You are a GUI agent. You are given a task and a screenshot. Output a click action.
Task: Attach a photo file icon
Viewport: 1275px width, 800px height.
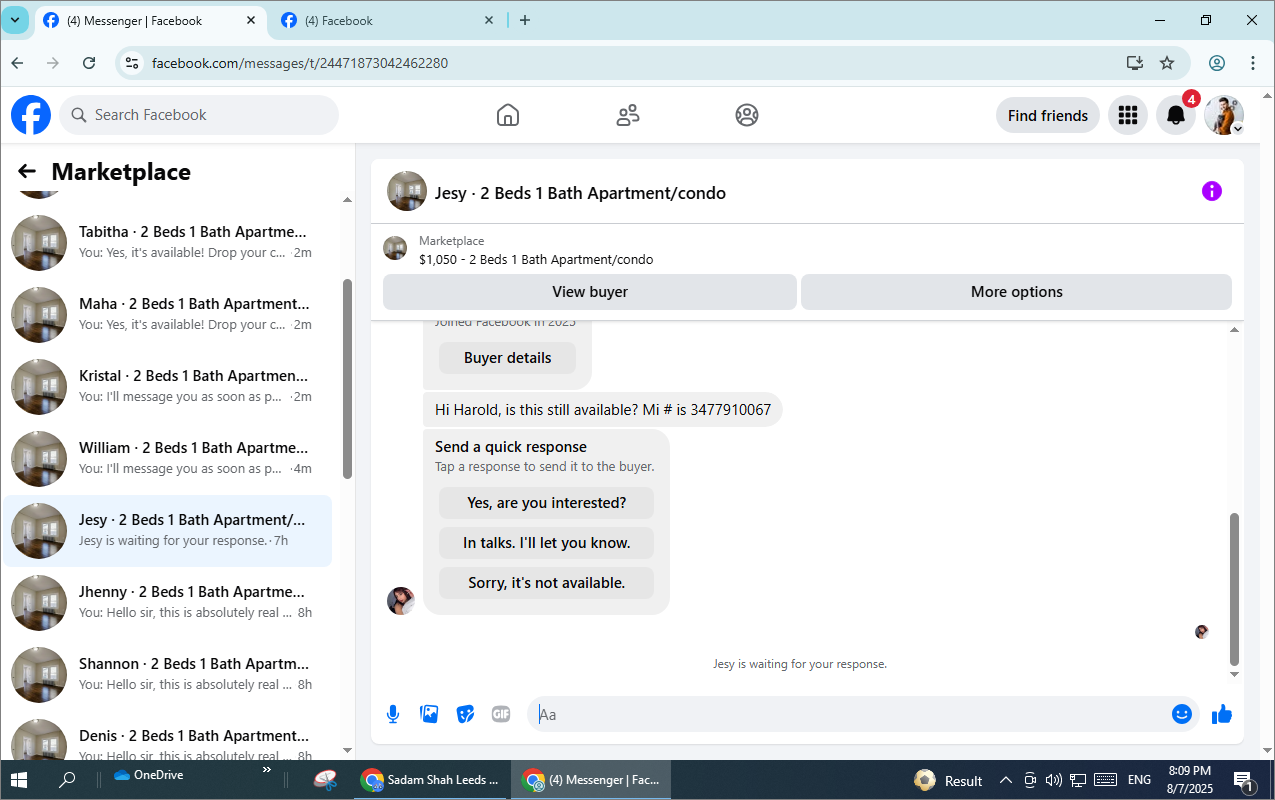coord(429,714)
